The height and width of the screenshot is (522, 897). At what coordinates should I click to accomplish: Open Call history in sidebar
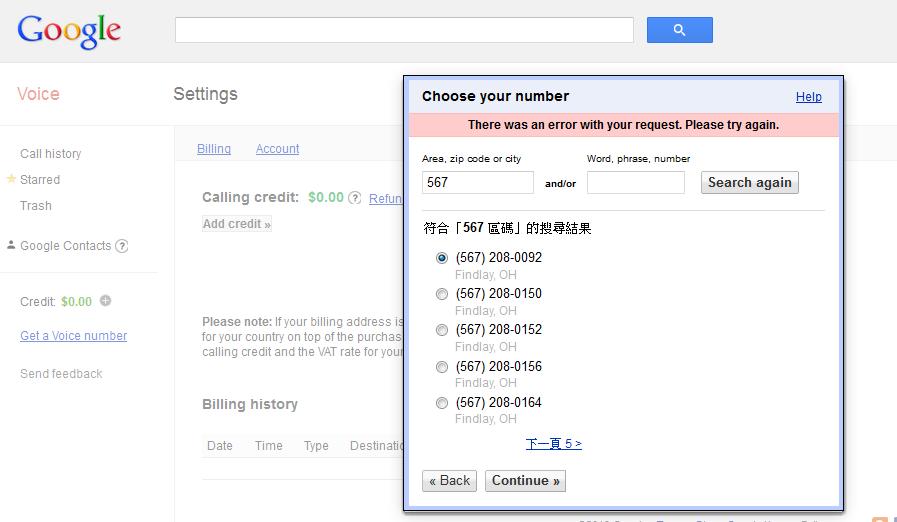click(51, 154)
